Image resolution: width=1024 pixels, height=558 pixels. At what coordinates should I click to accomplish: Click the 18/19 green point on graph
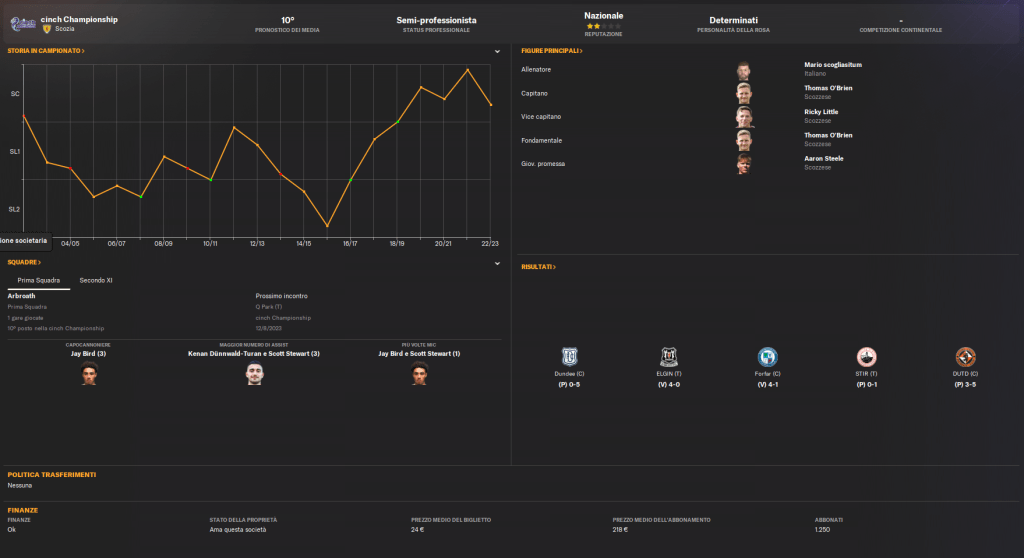(x=397, y=122)
